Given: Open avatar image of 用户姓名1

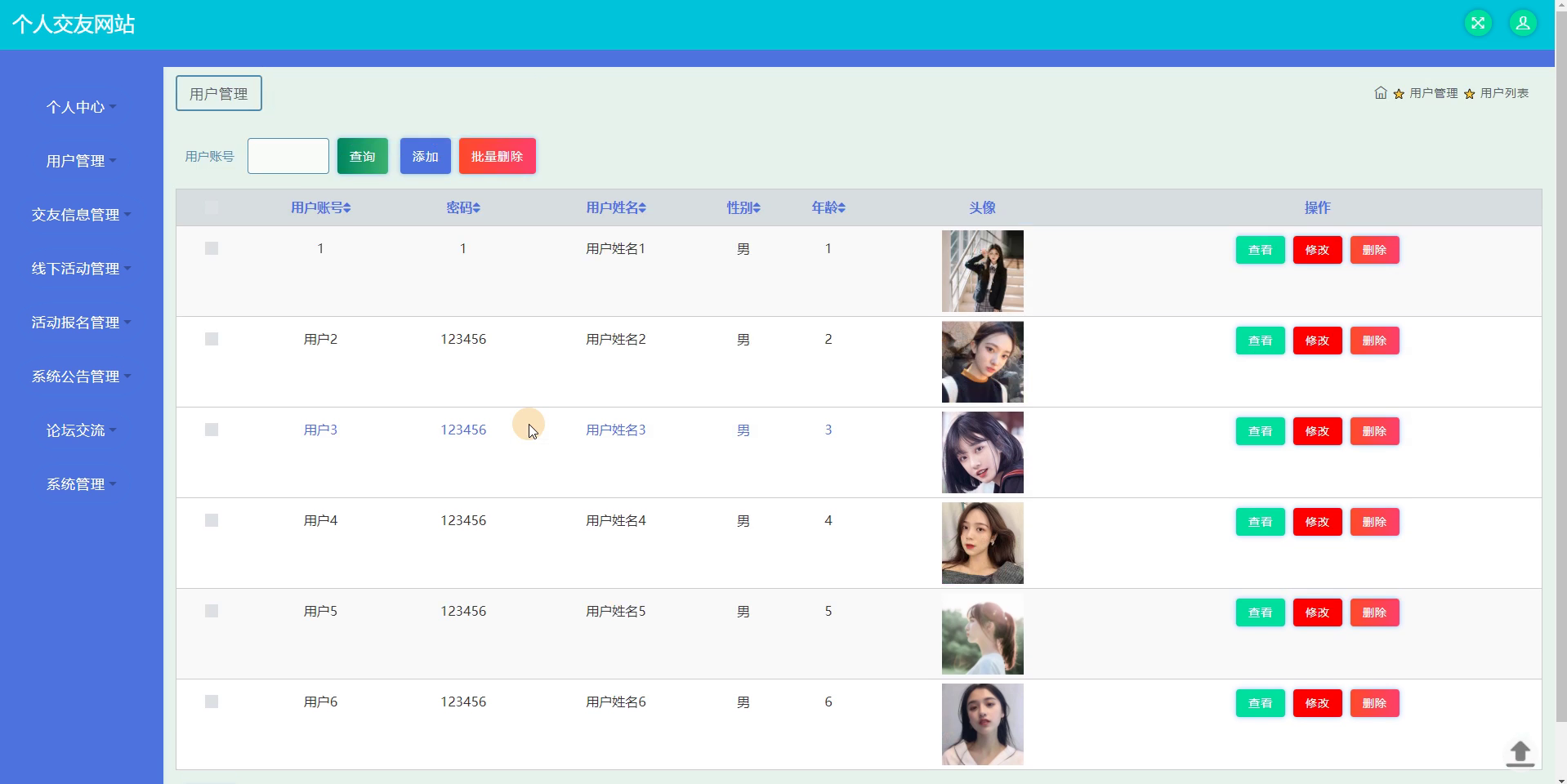Looking at the screenshot, I should [983, 271].
